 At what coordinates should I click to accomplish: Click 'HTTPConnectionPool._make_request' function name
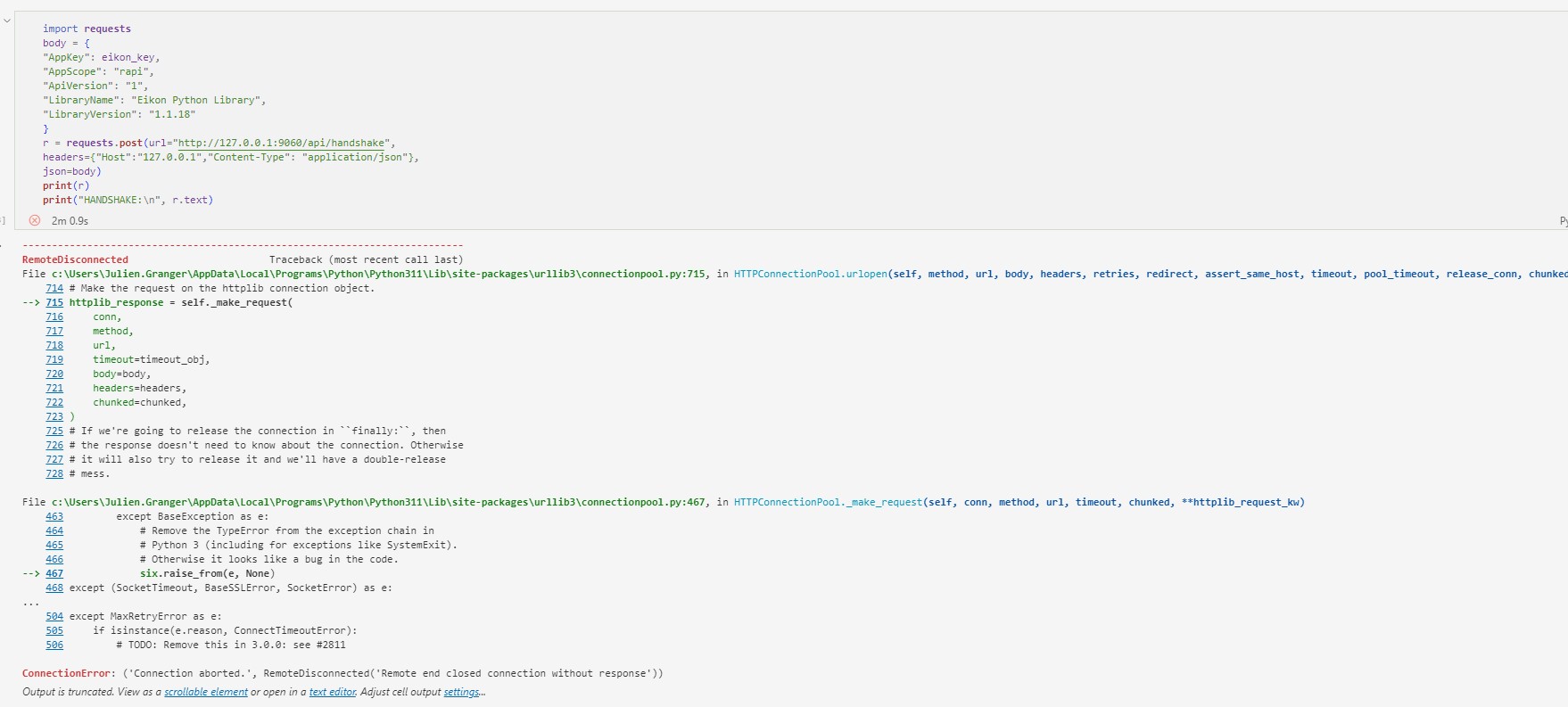point(828,502)
